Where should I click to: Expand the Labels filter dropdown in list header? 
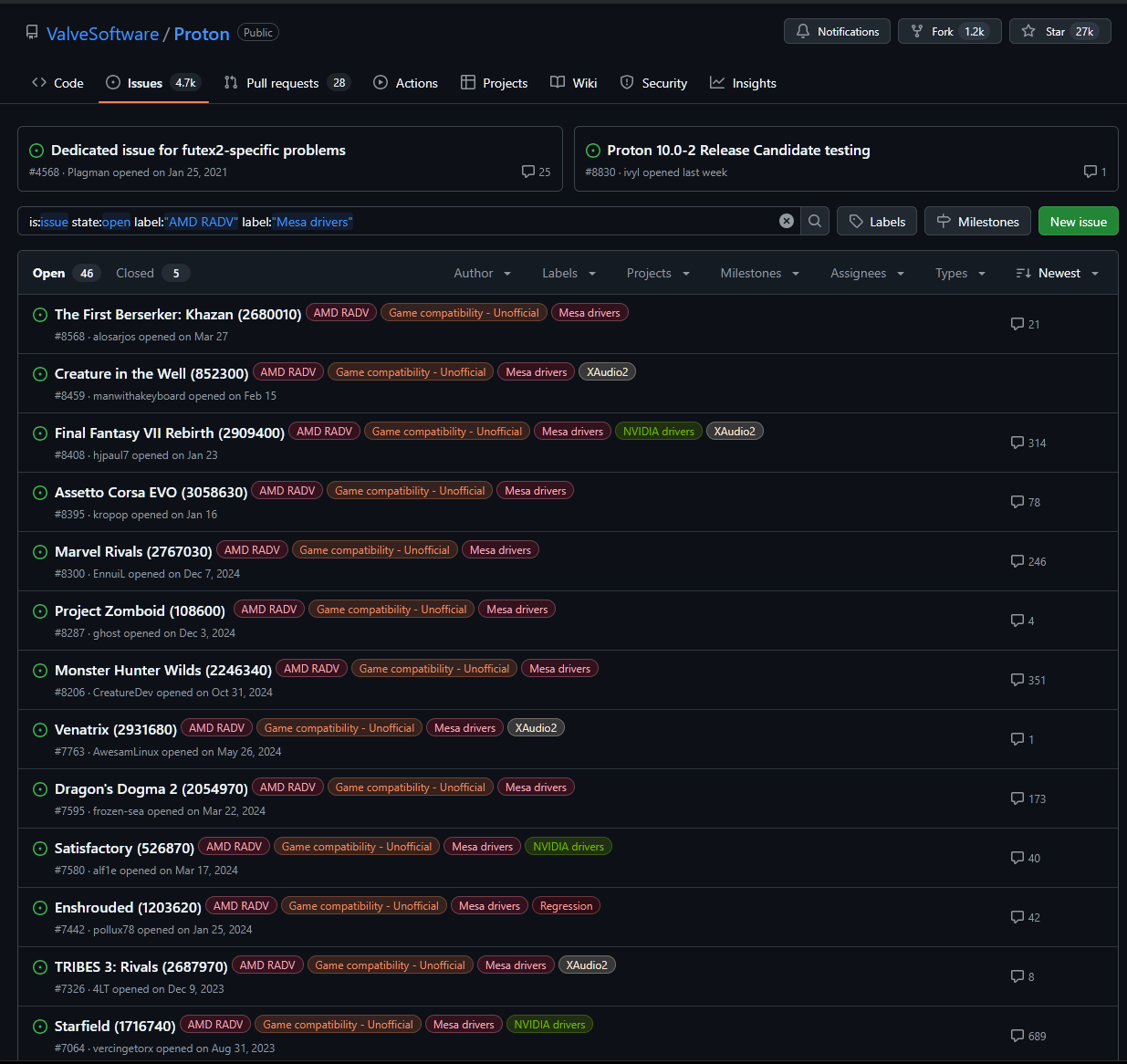[569, 273]
